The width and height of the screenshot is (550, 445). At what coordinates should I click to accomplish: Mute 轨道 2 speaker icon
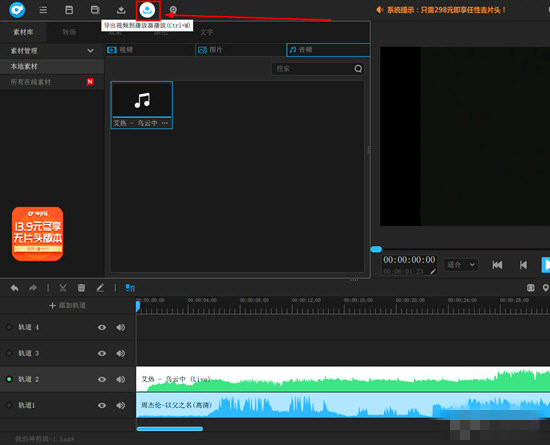(121, 379)
